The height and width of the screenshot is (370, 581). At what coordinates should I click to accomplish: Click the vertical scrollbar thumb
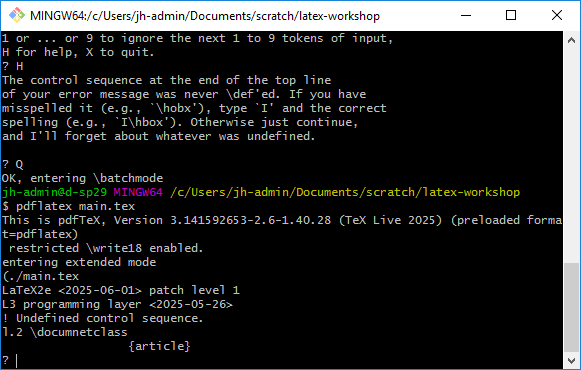point(571,307)
